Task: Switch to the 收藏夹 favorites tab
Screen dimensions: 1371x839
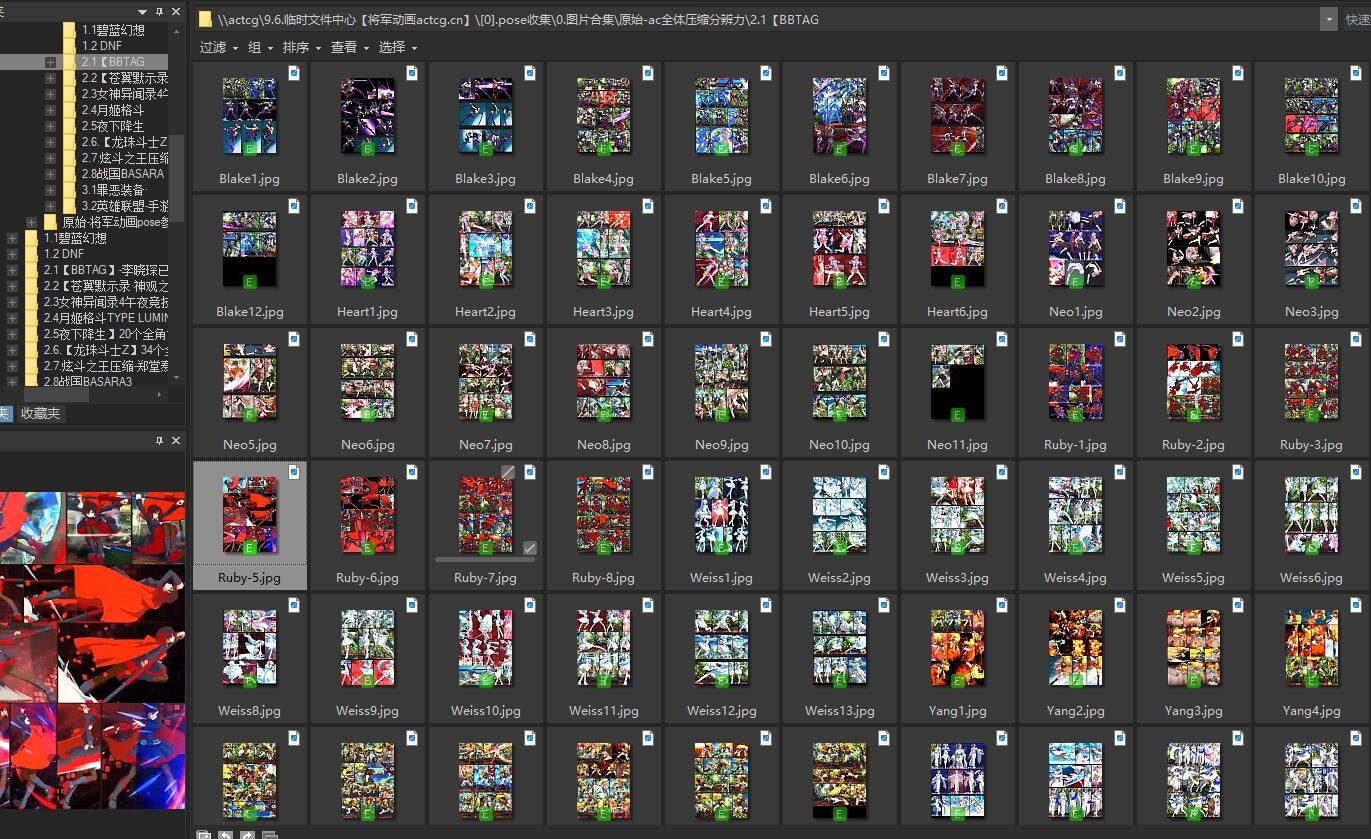Action: 41,413
